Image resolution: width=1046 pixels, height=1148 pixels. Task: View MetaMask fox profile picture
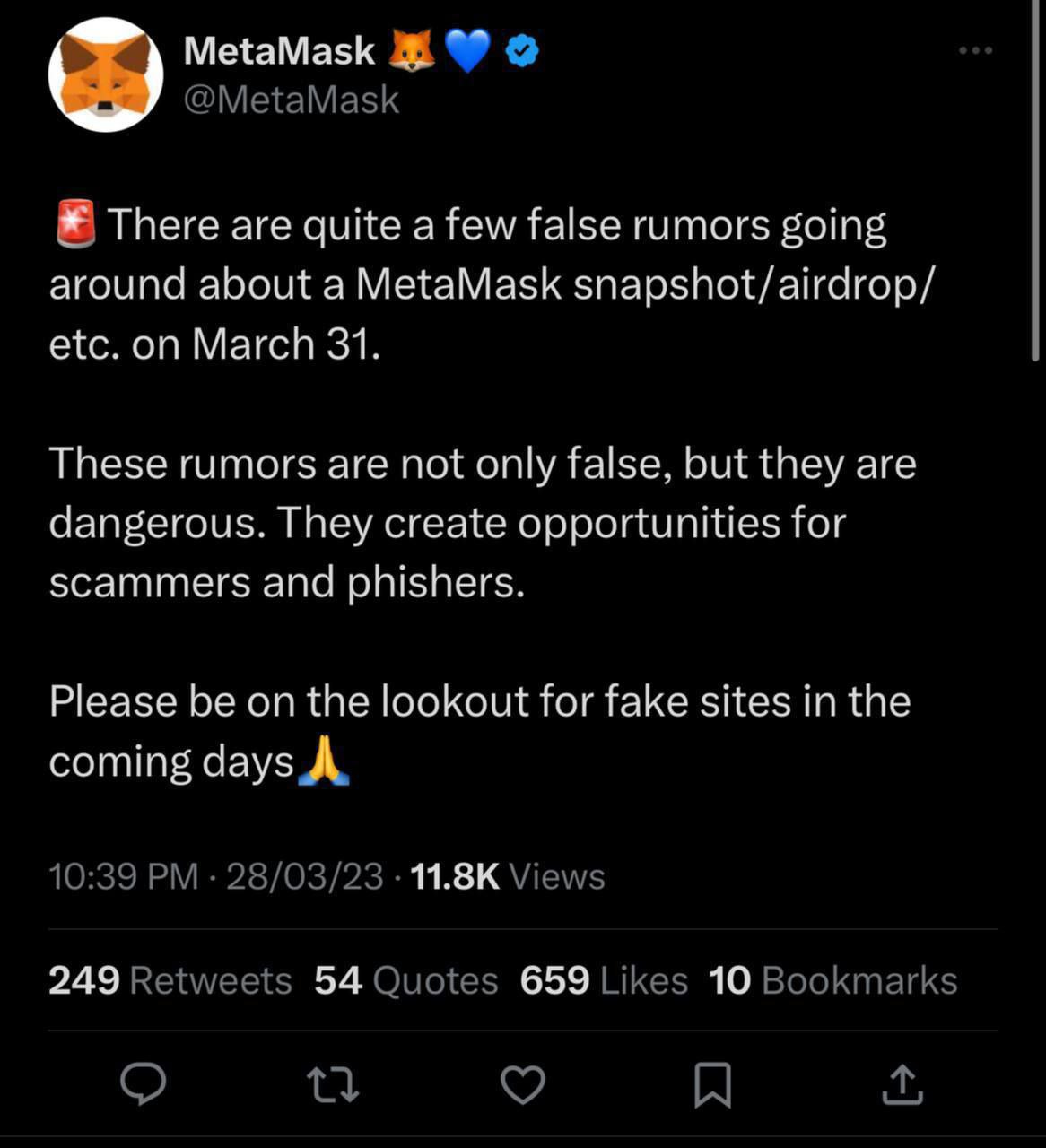tap(106, 74)
